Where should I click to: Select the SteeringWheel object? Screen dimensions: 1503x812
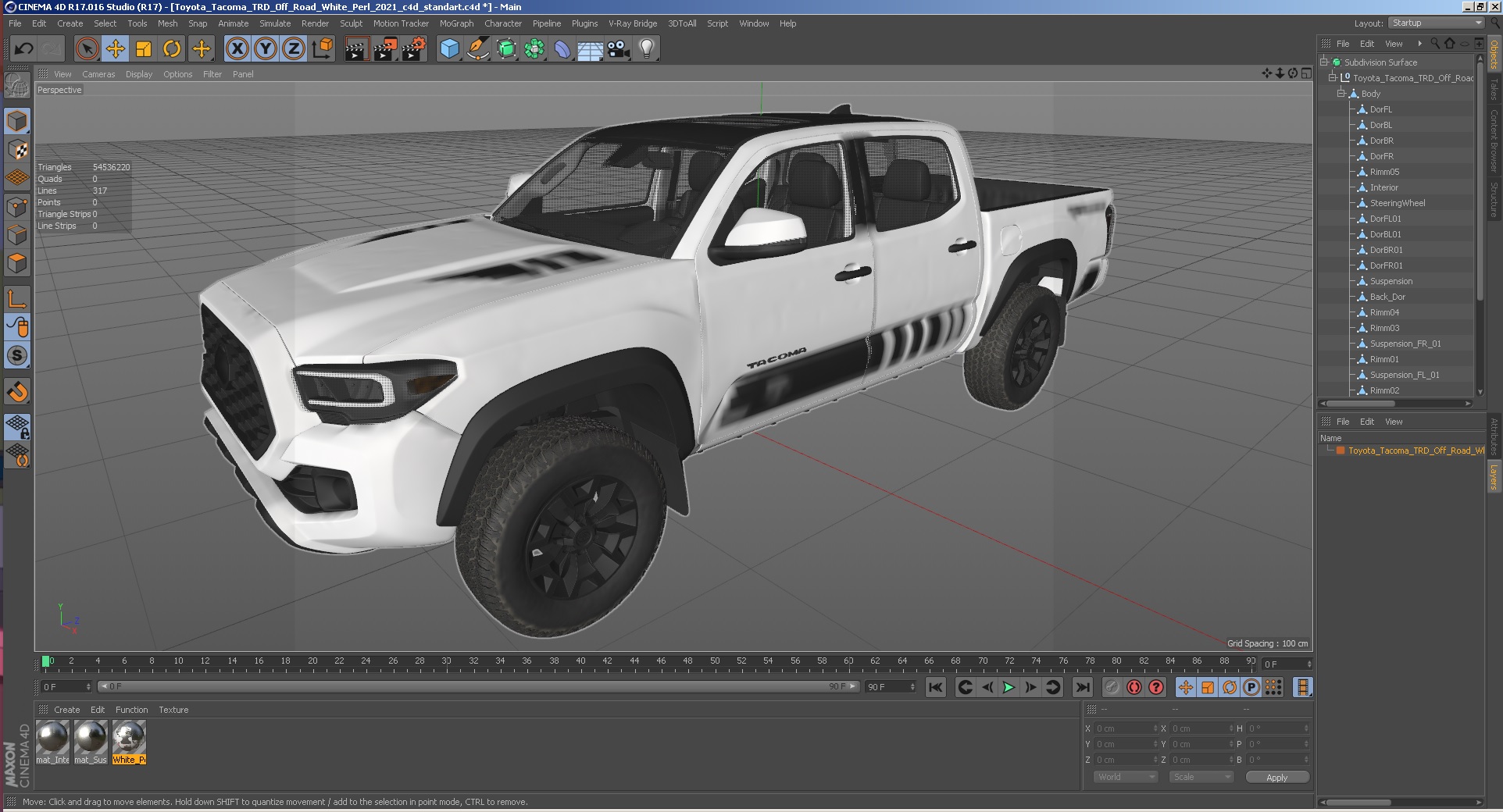pyautogui.click(x=1398, y=203)
